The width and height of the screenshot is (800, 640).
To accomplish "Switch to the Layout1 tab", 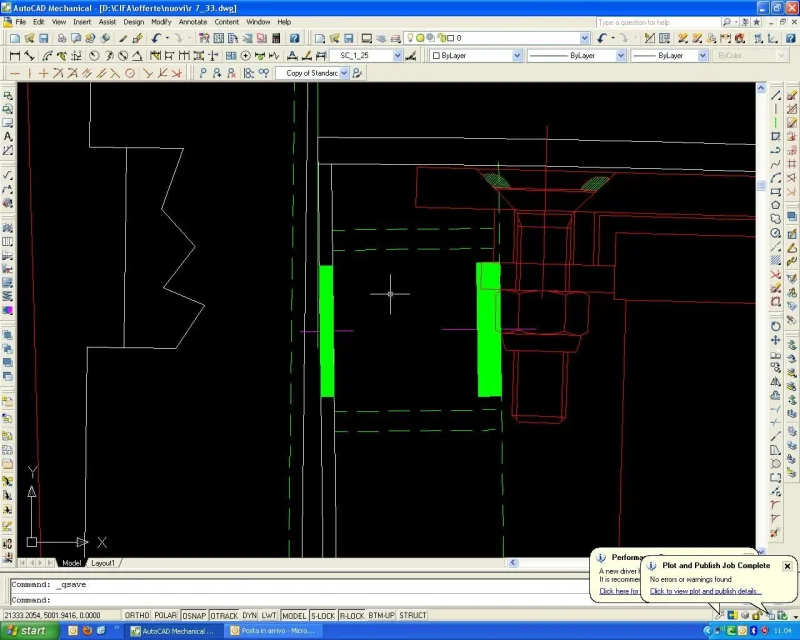I will coord(103,563).
